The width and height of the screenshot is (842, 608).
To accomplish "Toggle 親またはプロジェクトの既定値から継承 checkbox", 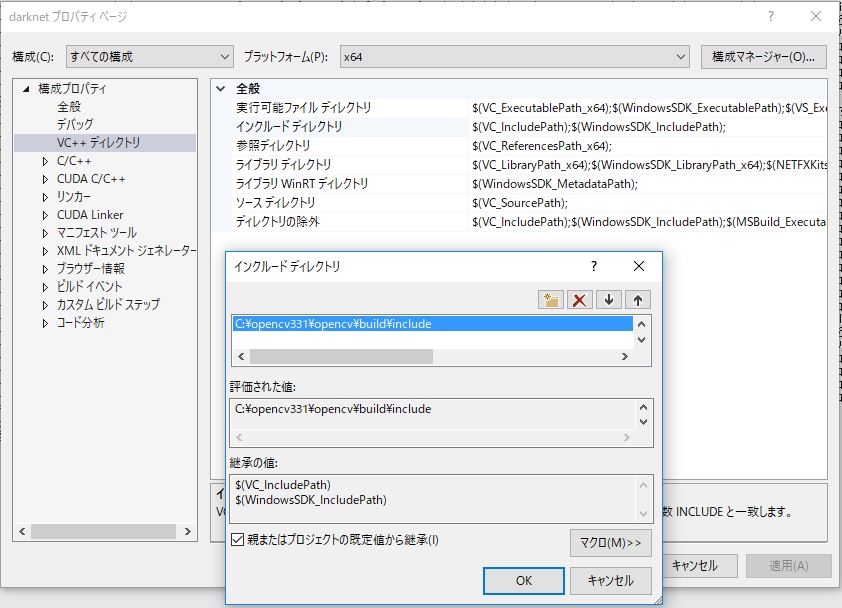I will pos(237,540).
